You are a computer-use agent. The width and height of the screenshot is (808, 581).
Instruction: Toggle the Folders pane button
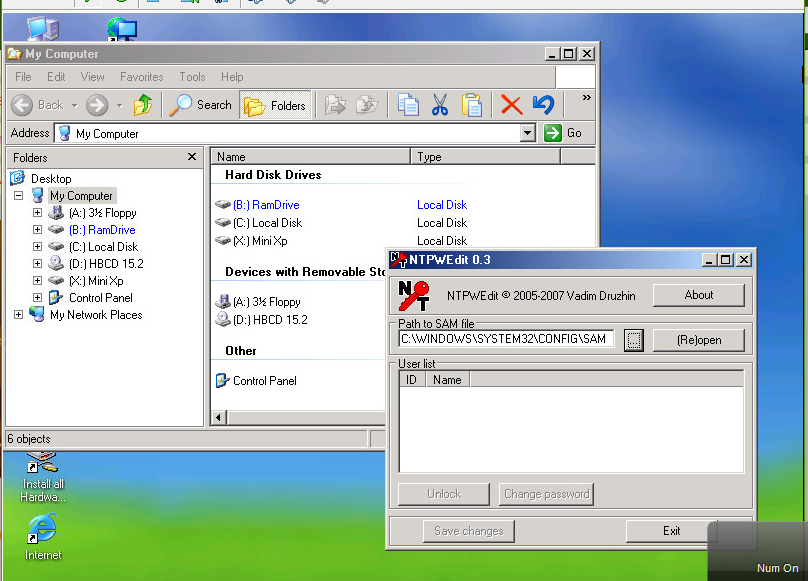(x=276, y=105)
